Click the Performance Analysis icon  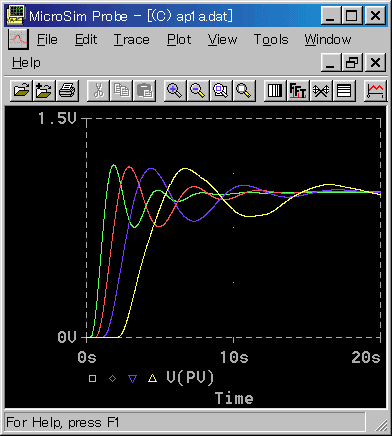click(321, 91)
